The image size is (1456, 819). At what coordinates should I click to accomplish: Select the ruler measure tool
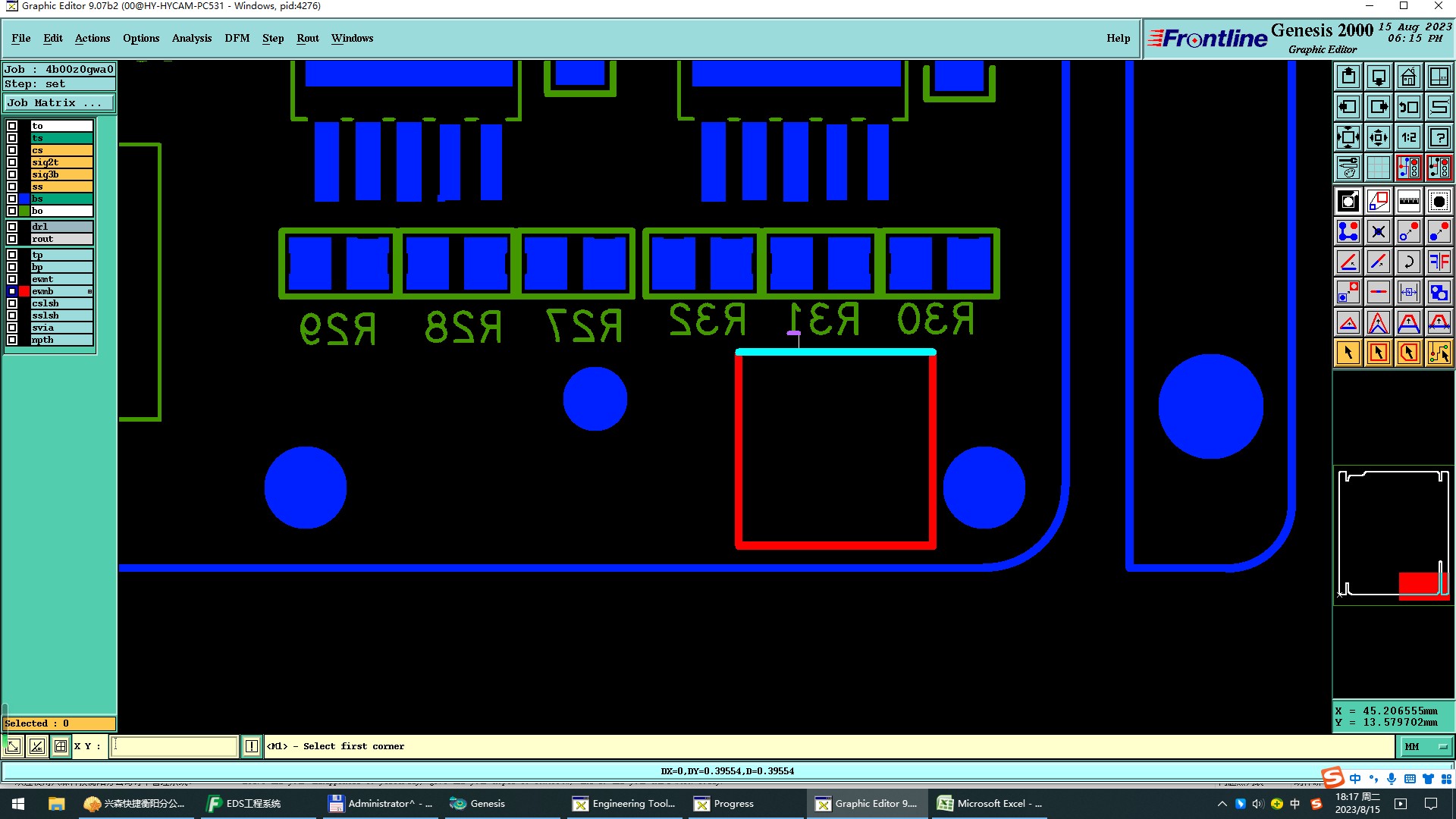1408,201
